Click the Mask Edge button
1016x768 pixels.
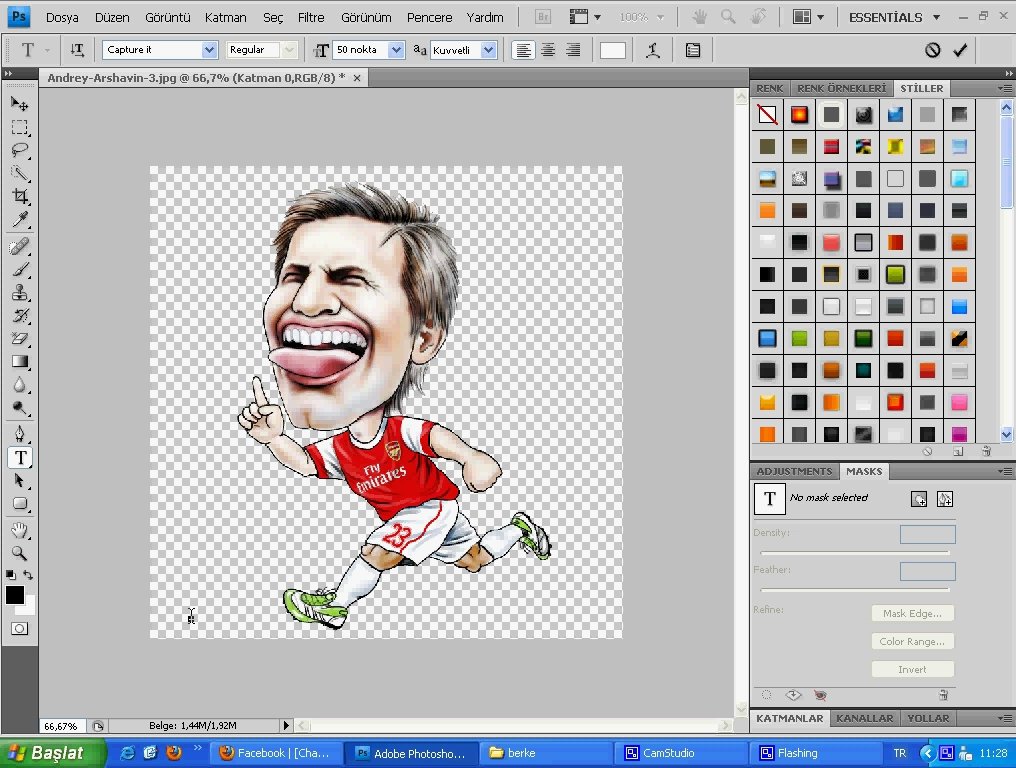pyautogui.click(x=912, y=613)
